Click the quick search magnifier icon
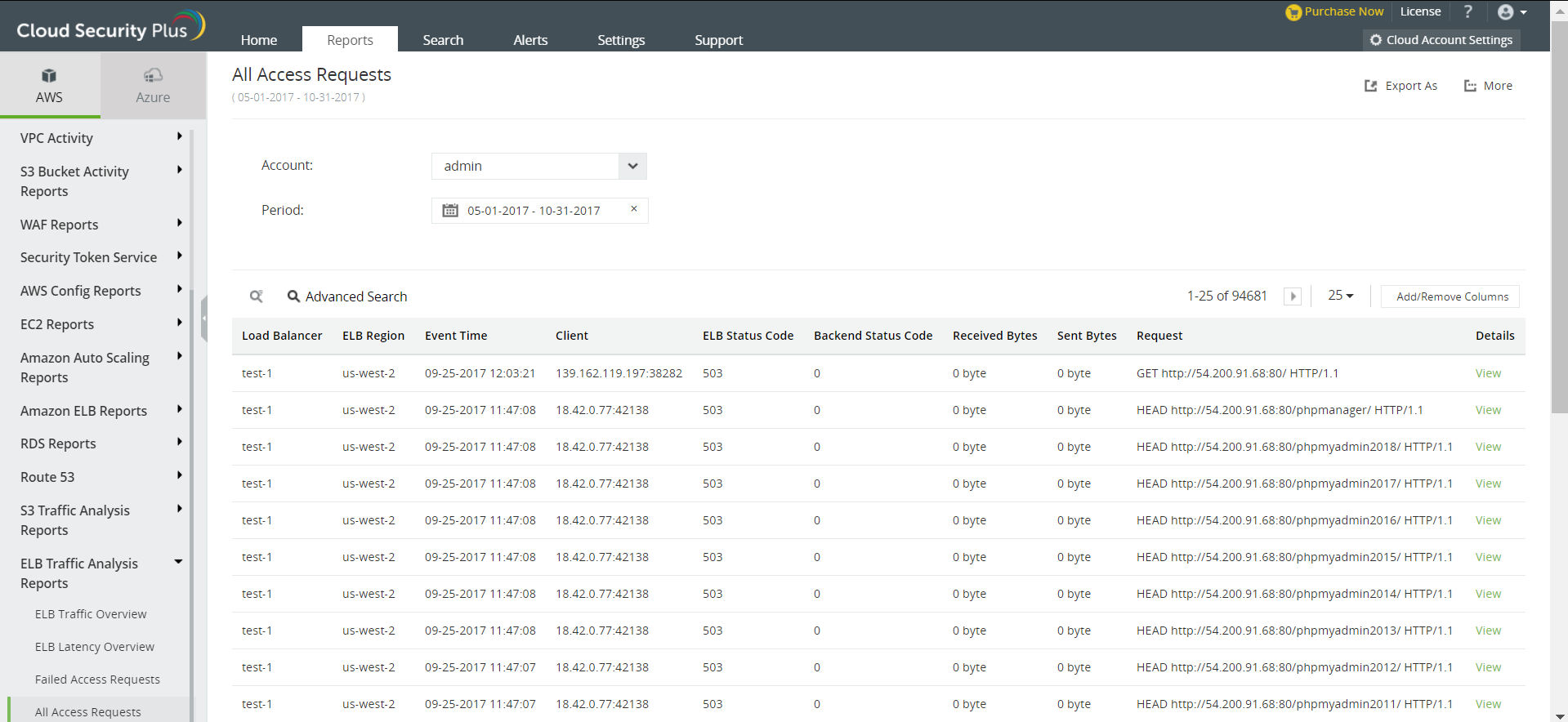 pos(257,296)
